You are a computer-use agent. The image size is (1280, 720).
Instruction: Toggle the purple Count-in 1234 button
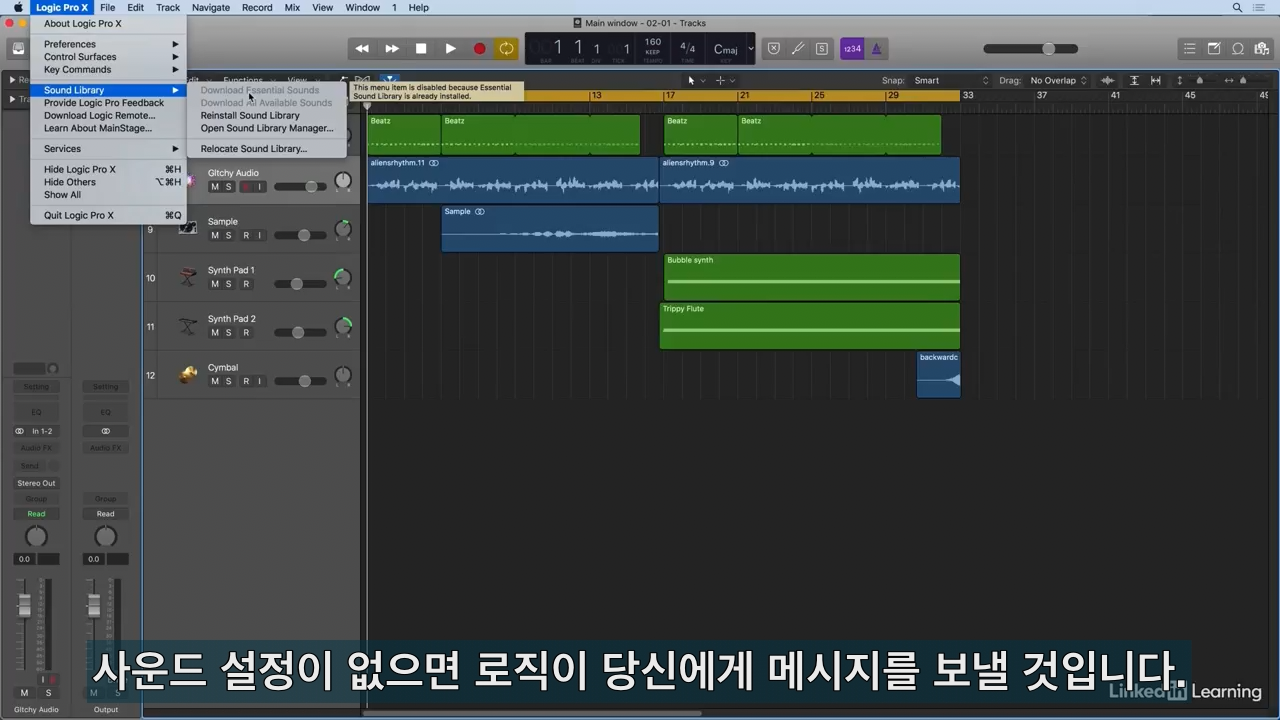pos(851,48)
